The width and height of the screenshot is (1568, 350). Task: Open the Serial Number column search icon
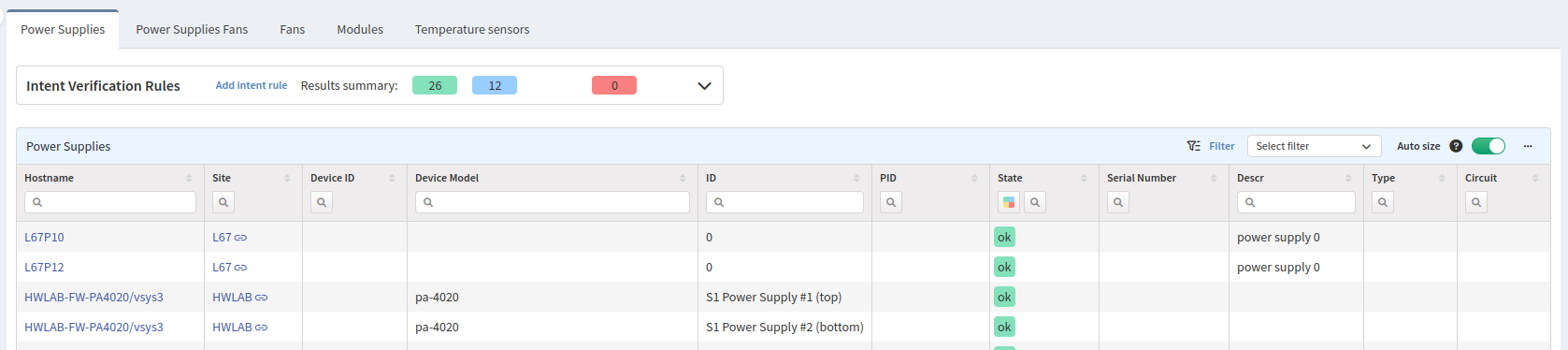click(1118, 202)
